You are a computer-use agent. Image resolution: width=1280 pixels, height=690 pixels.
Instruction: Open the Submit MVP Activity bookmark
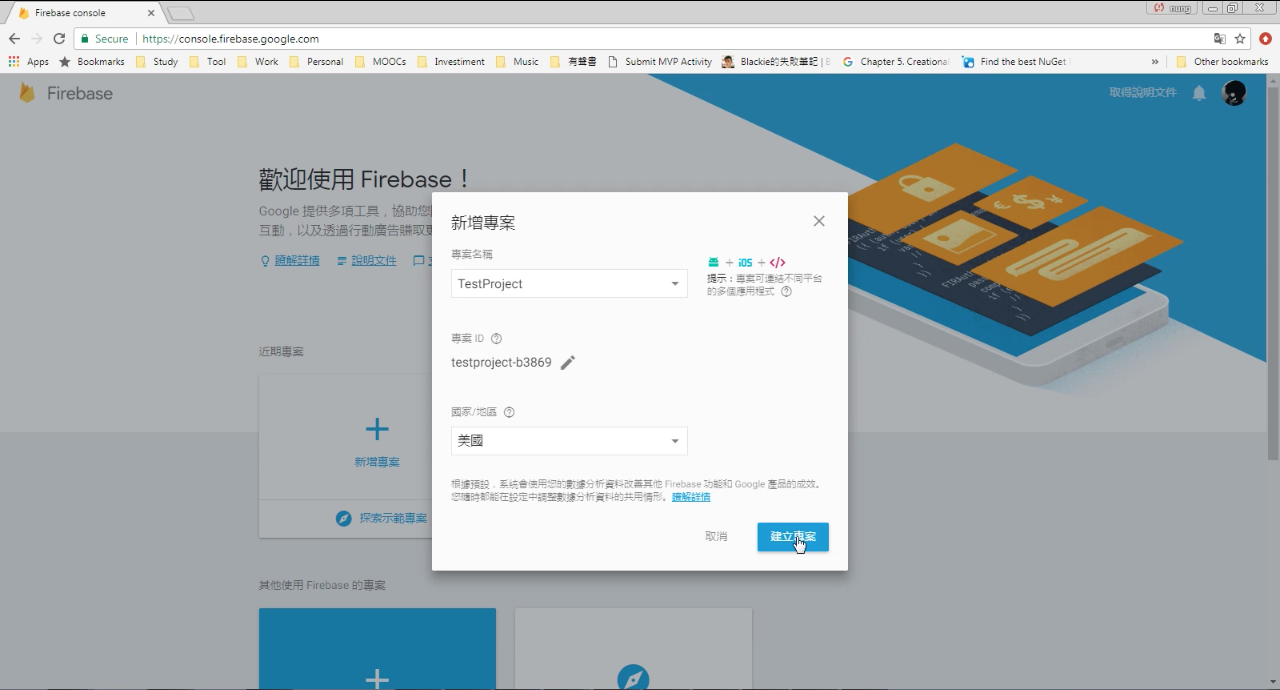click(x=660, y=62)
